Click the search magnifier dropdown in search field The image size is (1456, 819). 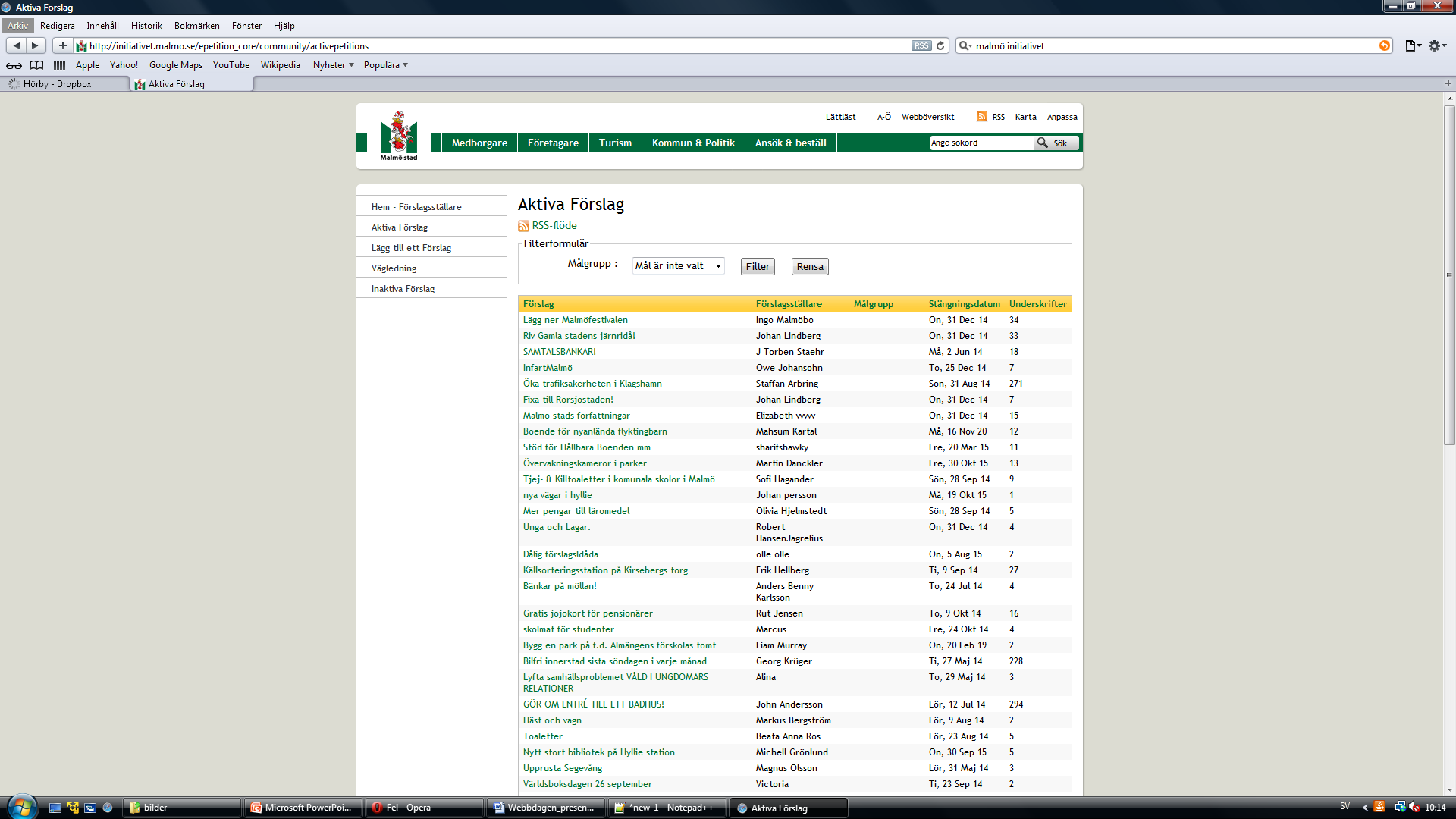click(x=965, y=46)
